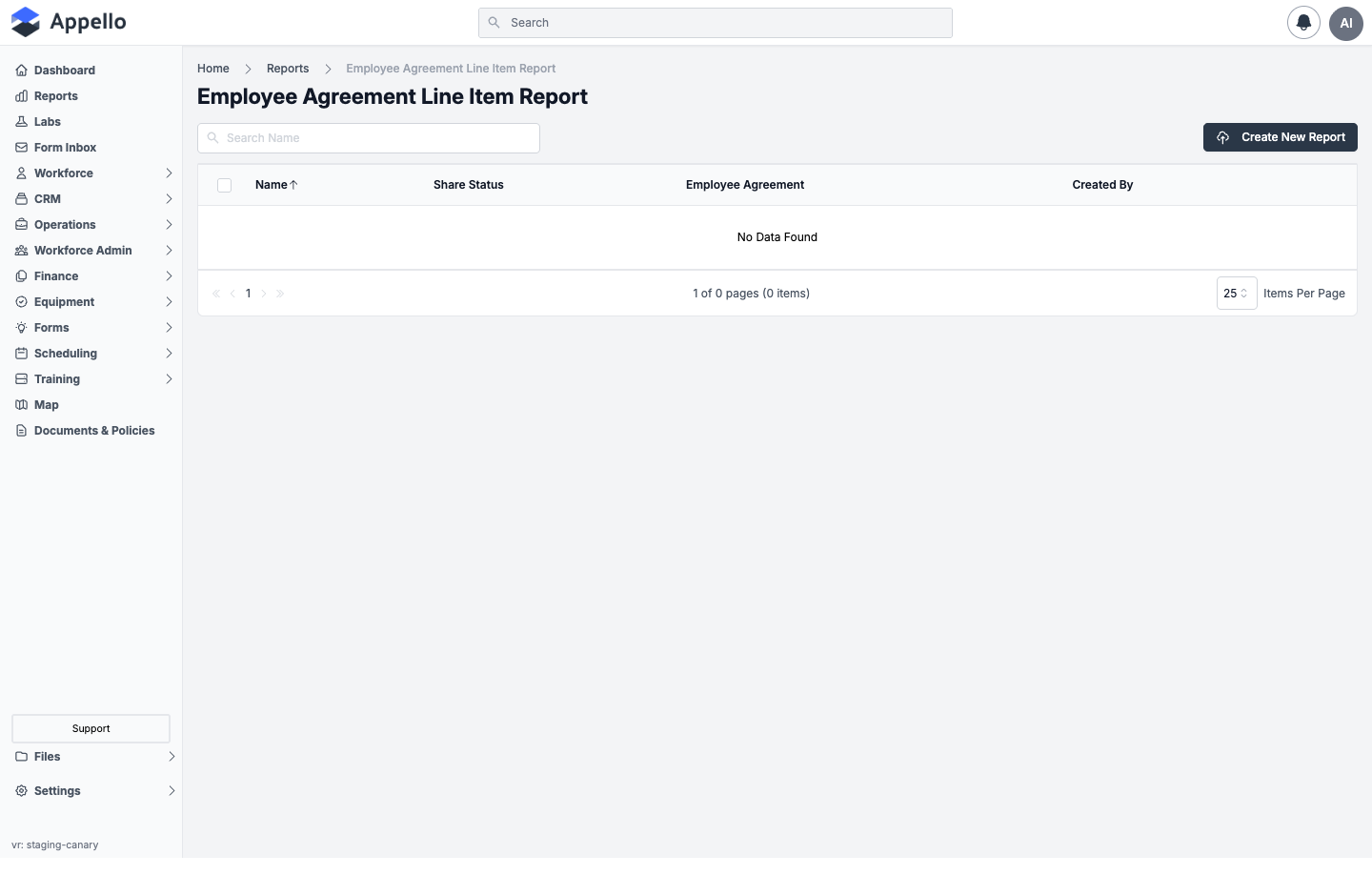Click the Share Status column header
The width and height of the screenshot is (1372, 875).
click(x=469, y=185)
